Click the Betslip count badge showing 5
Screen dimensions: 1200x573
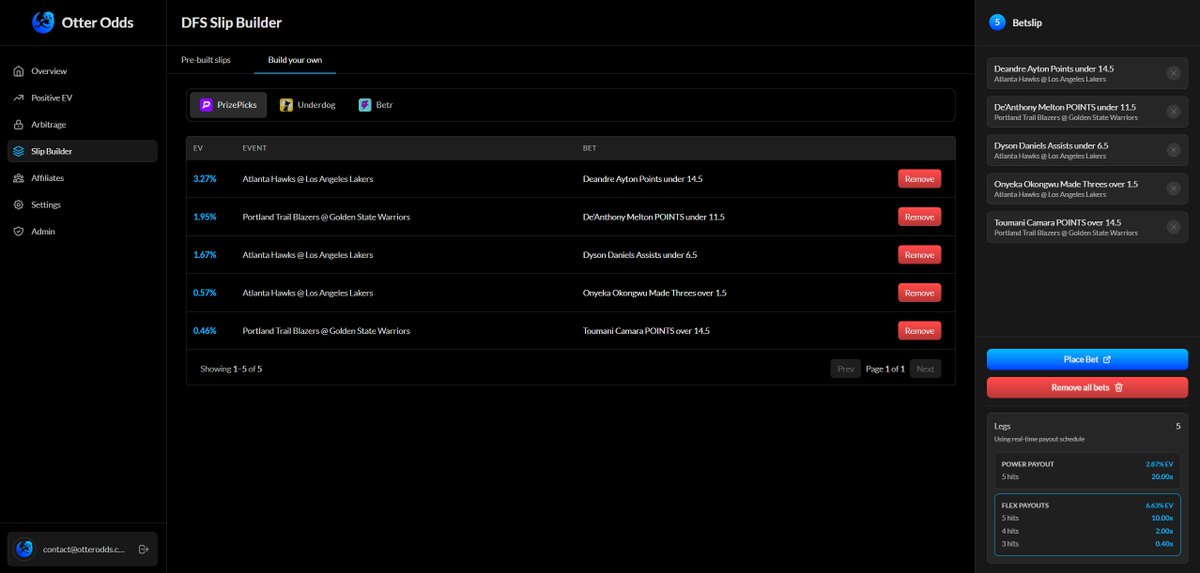pyautogui.click(x=996, y=22)
